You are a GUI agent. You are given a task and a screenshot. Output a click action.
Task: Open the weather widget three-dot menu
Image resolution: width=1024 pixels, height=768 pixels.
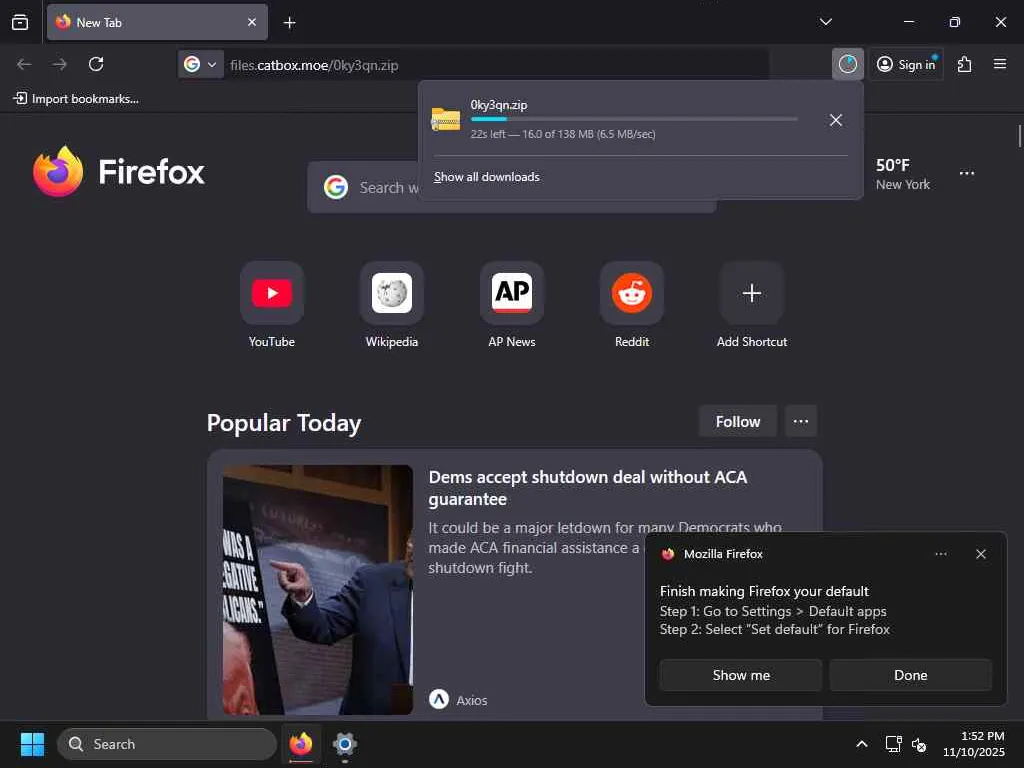[967, 173]
